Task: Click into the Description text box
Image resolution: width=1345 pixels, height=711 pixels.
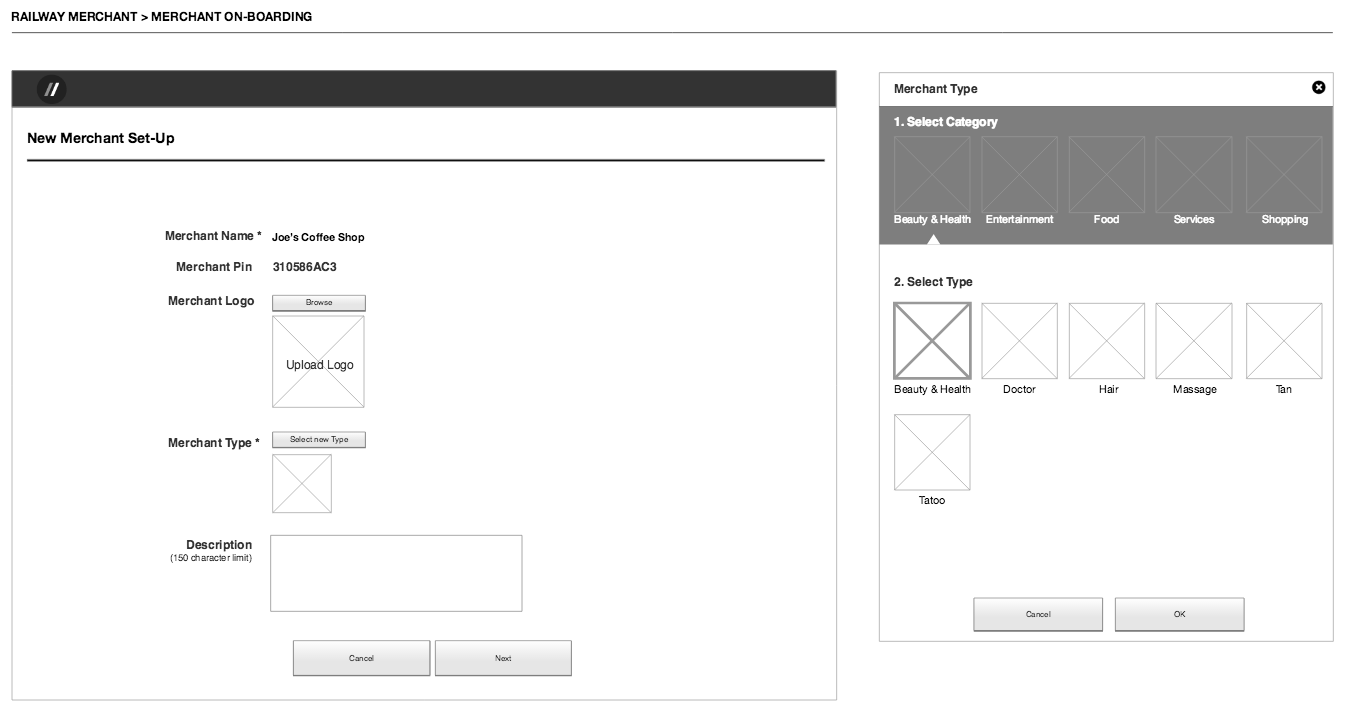Action: point(396,573)
